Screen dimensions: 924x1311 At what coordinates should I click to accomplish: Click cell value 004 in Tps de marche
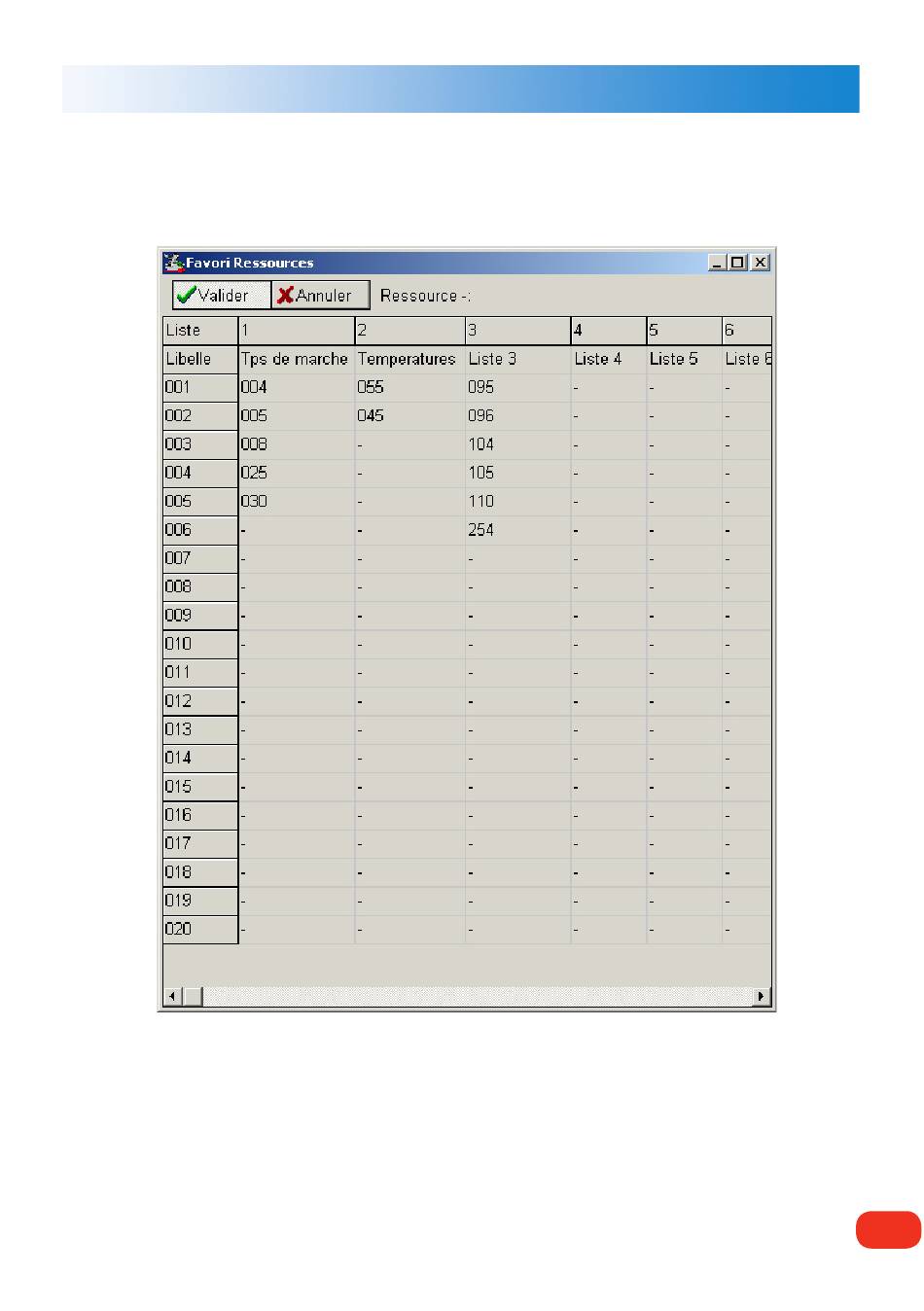[297, 387]
